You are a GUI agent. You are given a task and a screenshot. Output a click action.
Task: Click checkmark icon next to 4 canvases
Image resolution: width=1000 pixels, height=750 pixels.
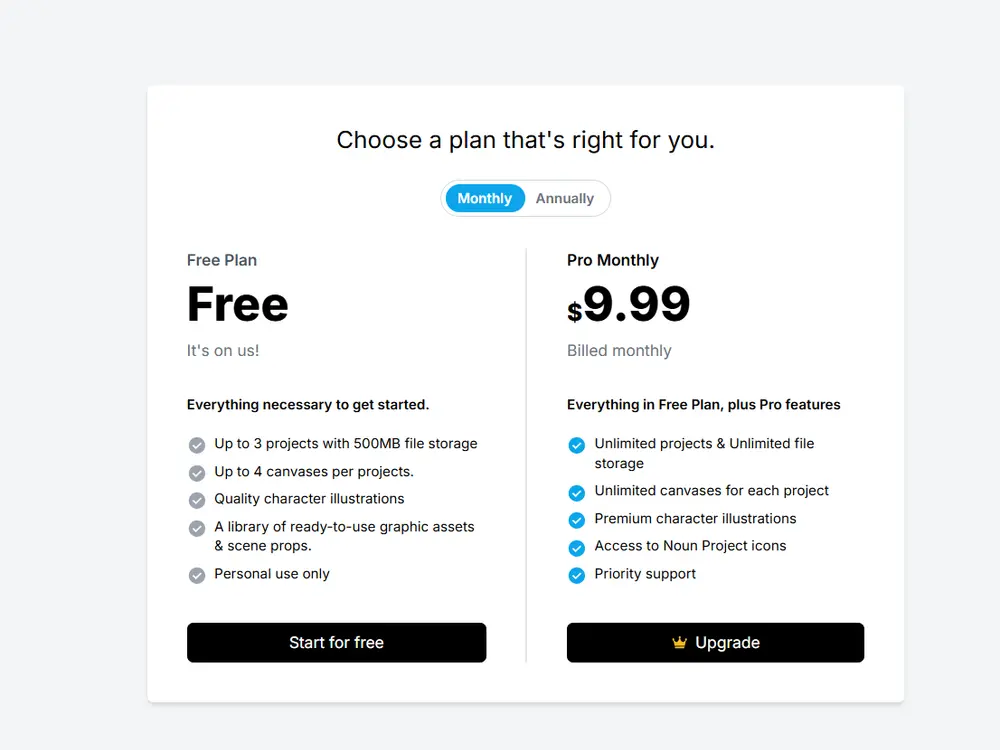(197, 473)
